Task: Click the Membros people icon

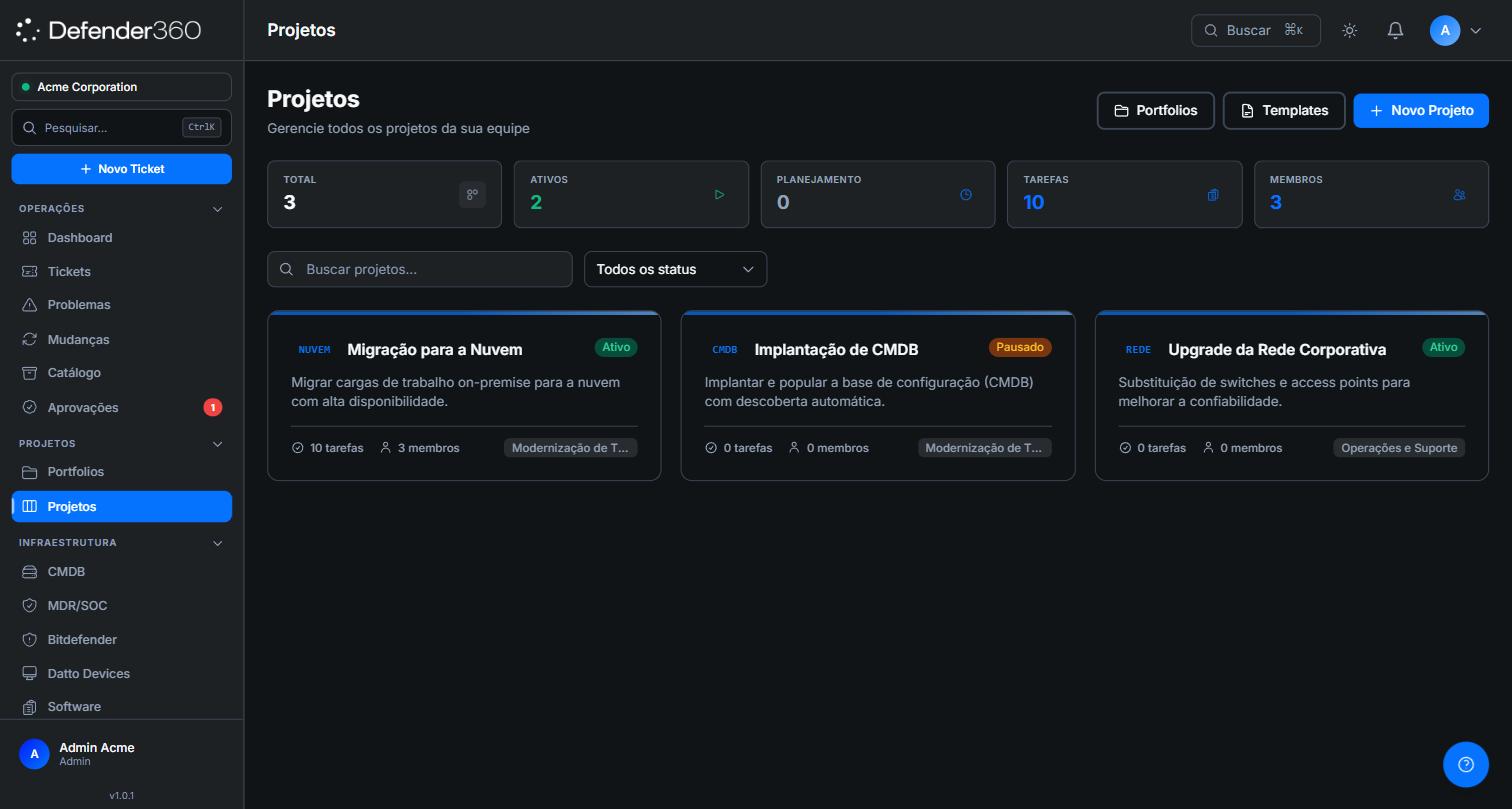Action: tap(1460, 195)
